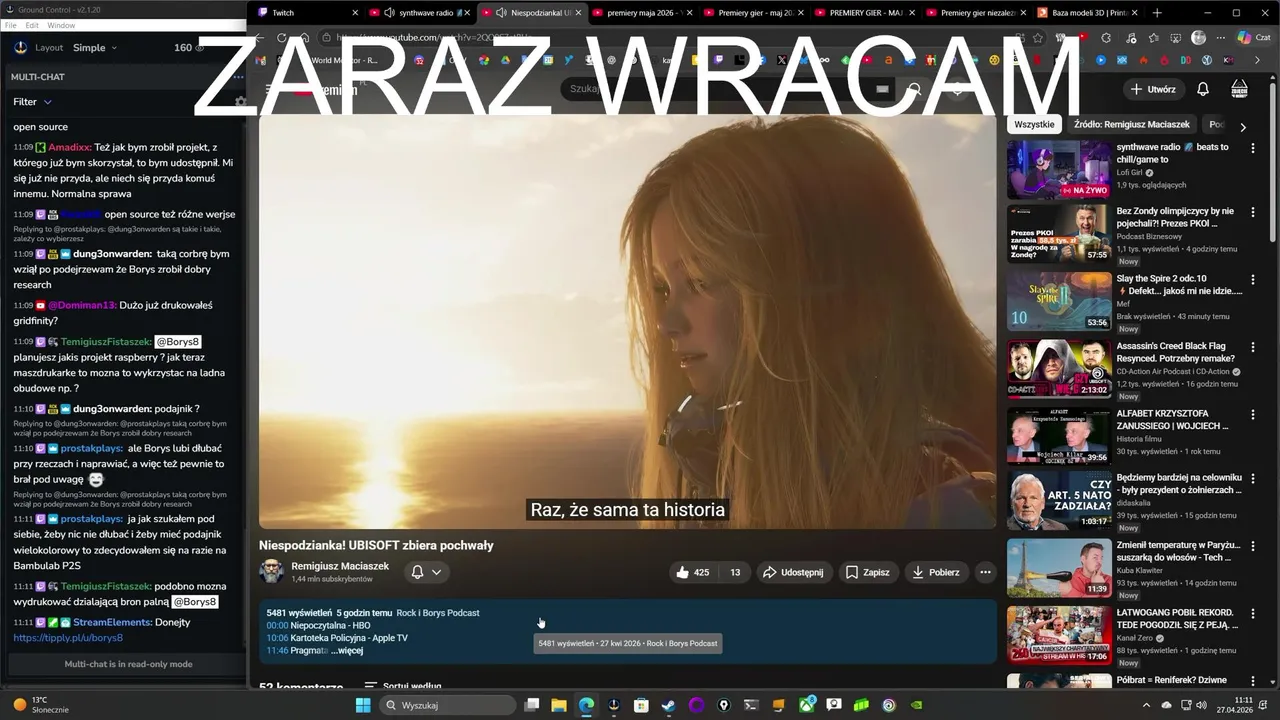Open Steam from the taskbar
The height and width of the screenshot is (720, 1280).
click(x=668, y=705)
